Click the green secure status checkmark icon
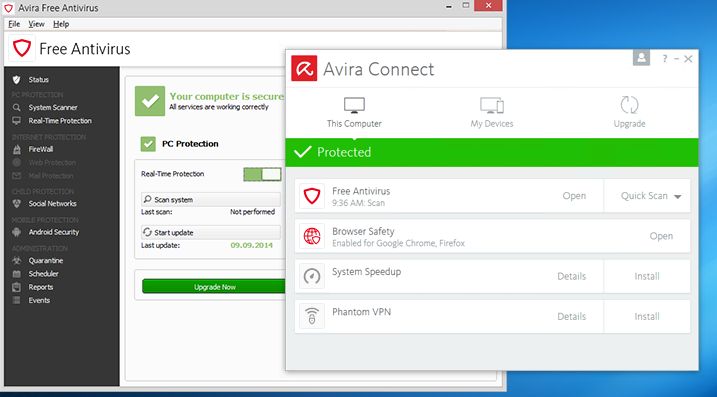Image resolution: width=717 pixels, height=397 pixels. click(150, 101)
